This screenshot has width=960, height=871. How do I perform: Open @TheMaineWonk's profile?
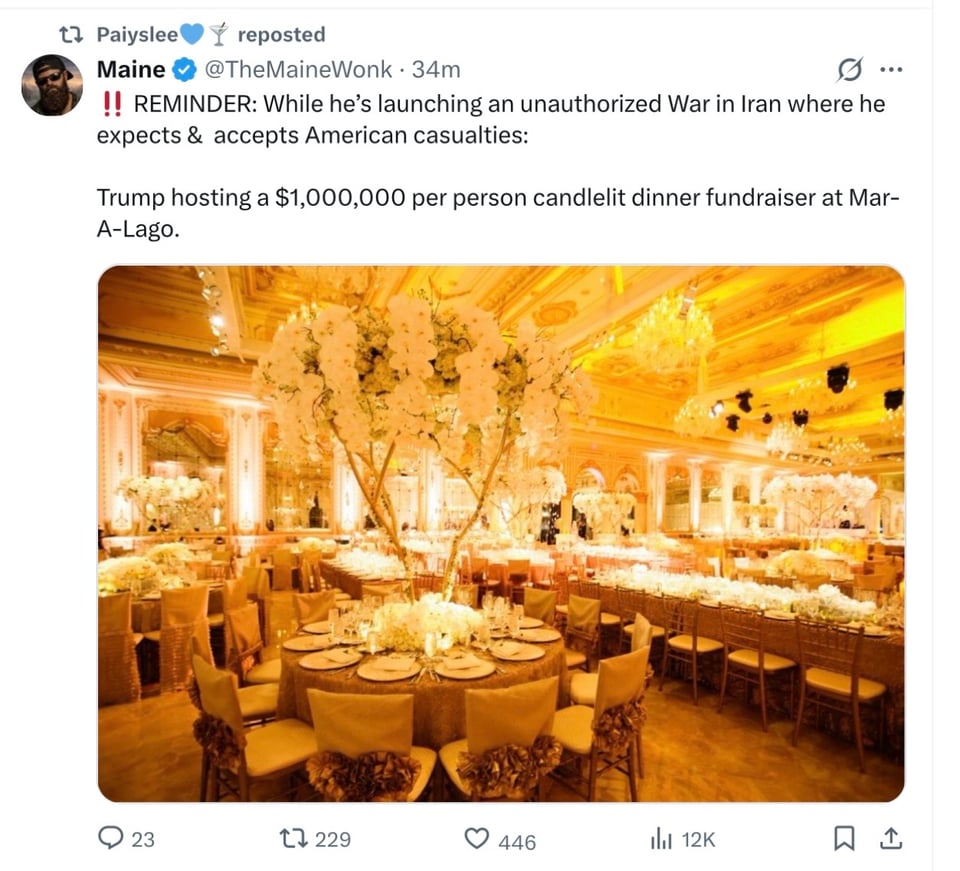click(x=297, y=70)
